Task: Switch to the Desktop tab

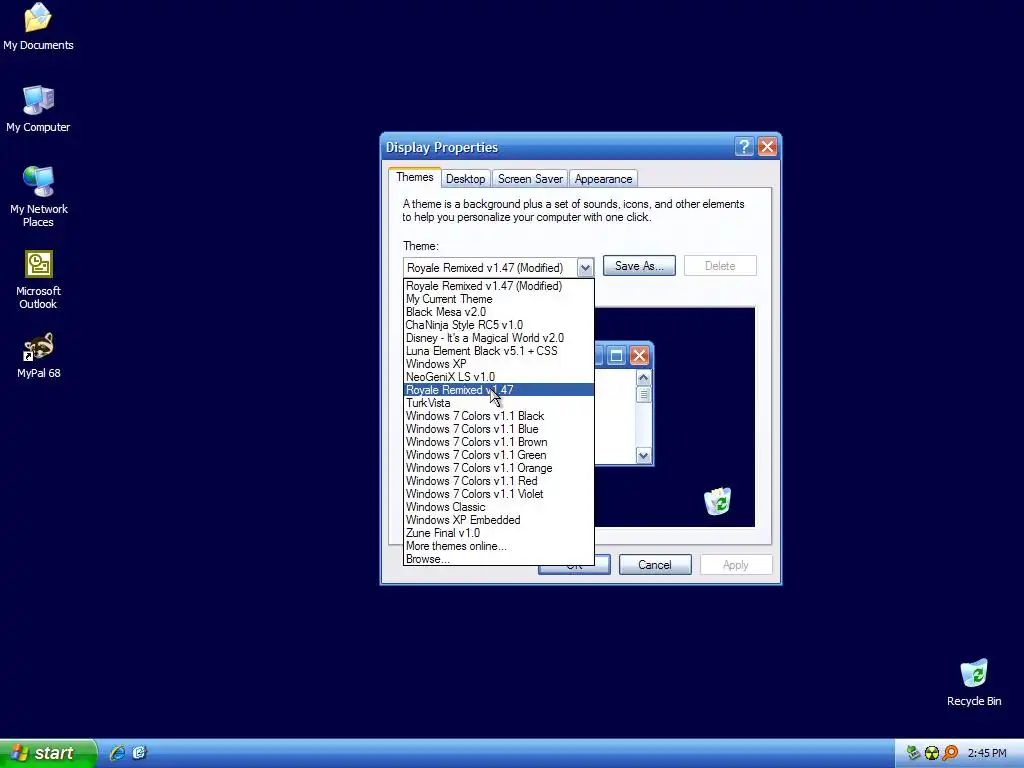Action: pos(466,179)
